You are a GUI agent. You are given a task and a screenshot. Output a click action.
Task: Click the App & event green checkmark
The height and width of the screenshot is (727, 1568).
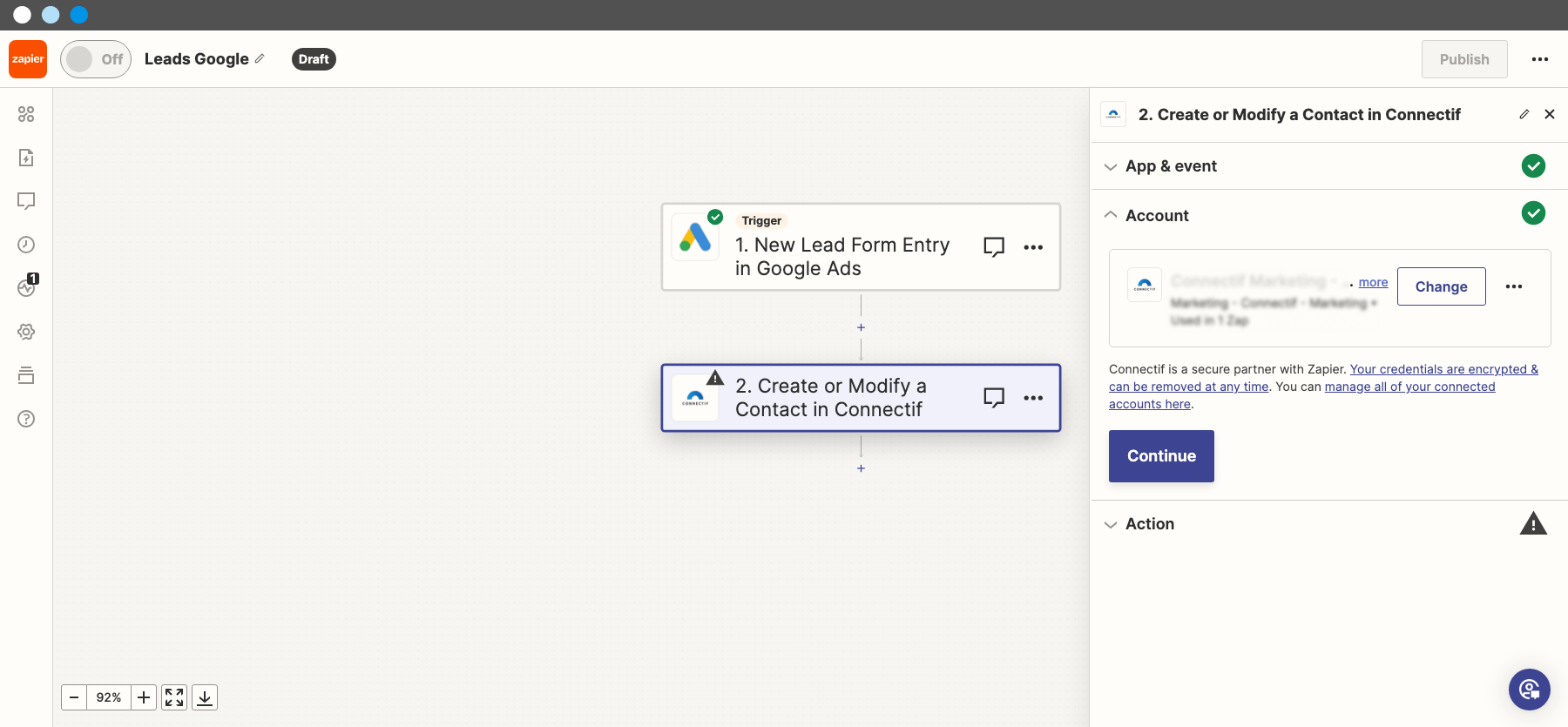point(1533,165)
